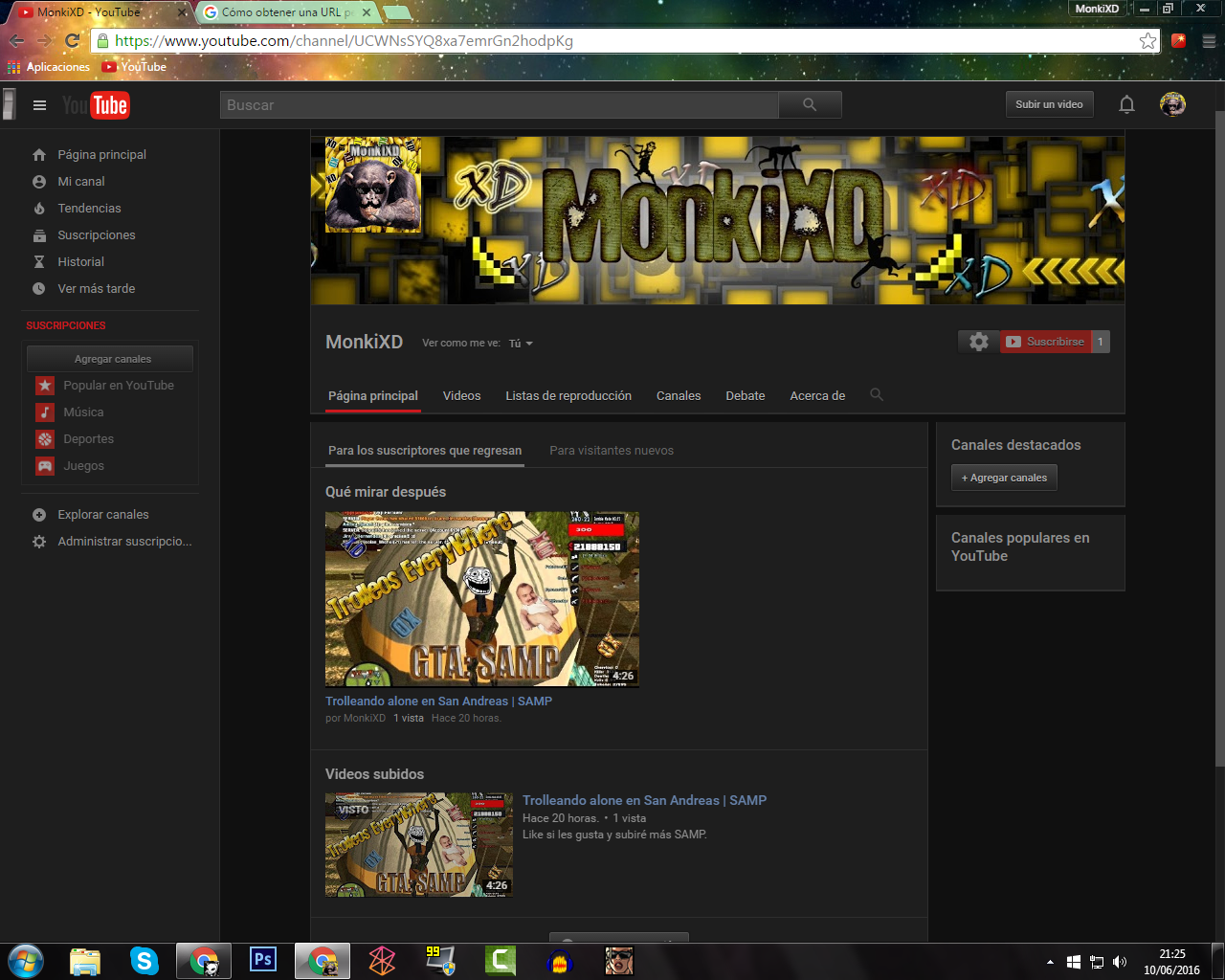Click the 'Canales populares en YouTube' heading

point(1020,546)
